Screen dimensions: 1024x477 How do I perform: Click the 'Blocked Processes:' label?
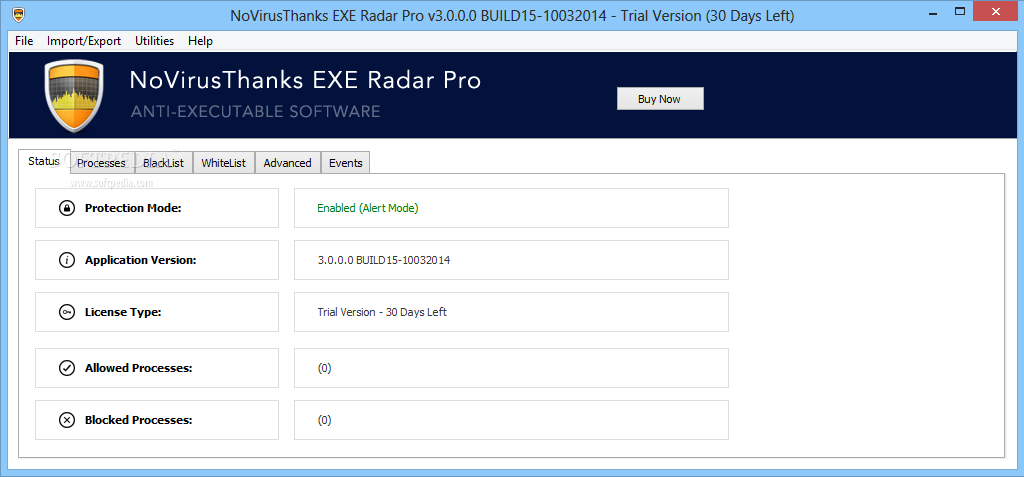click(x=138, y=420)
